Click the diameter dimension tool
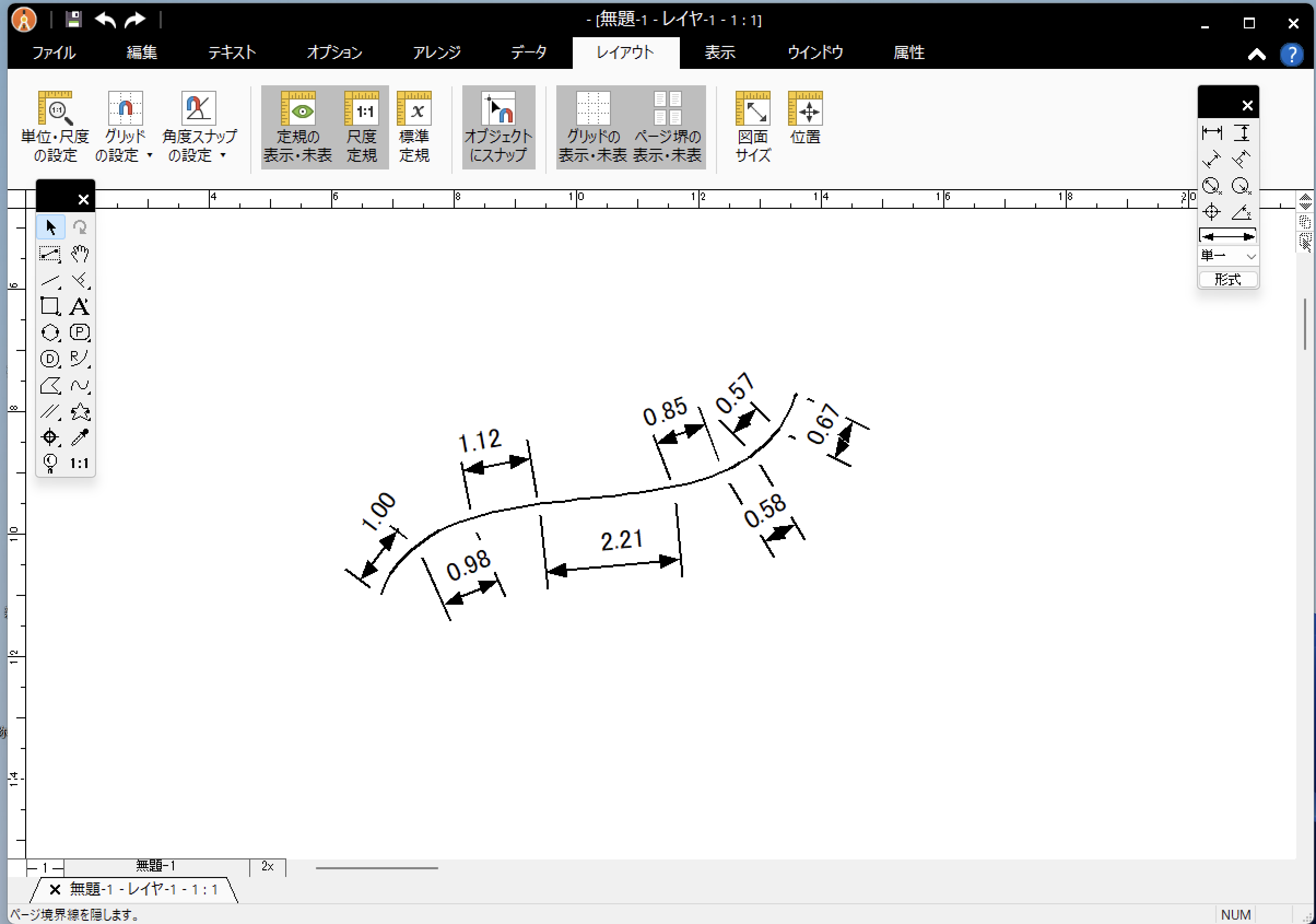This screenshot has height=924, width=1316. tap(1212, 186)
